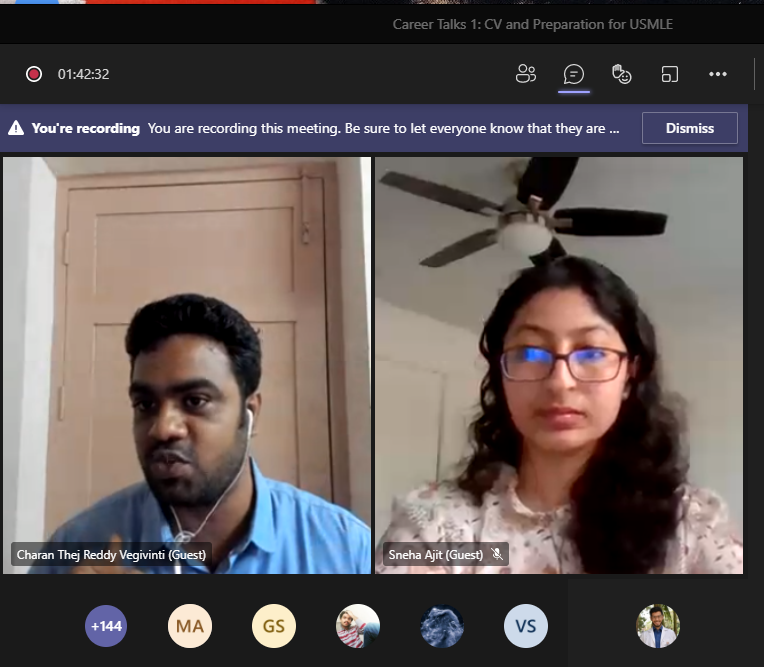Select the MA participant avatar
The width and height of the screenshot is (764, 667).
tap(190, 627)
